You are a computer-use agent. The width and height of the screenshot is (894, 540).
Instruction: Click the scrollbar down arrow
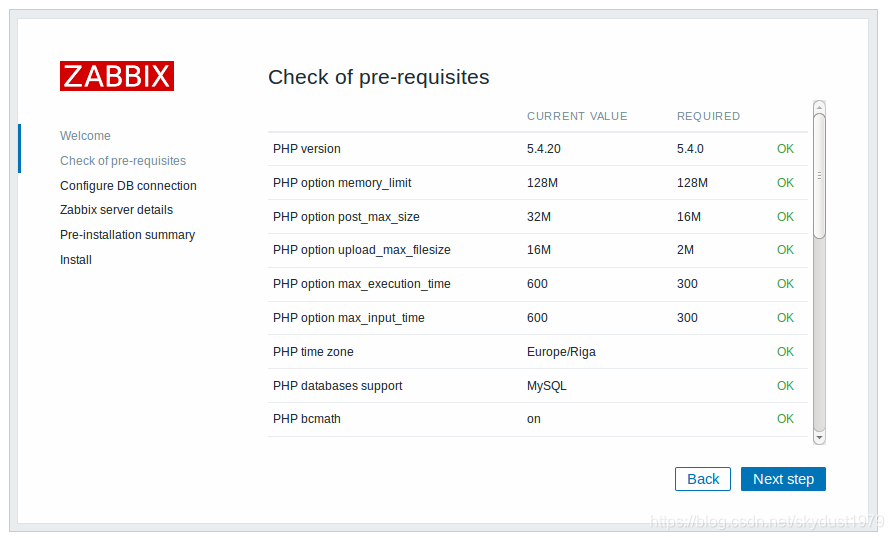819,437
